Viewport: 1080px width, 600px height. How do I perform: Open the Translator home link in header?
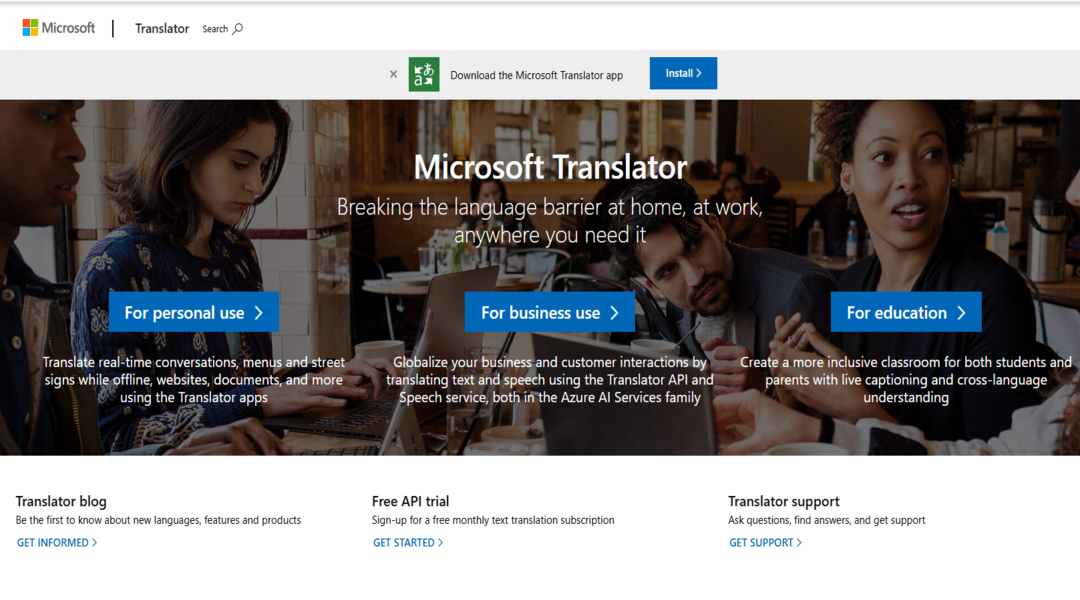click(162, 29)
